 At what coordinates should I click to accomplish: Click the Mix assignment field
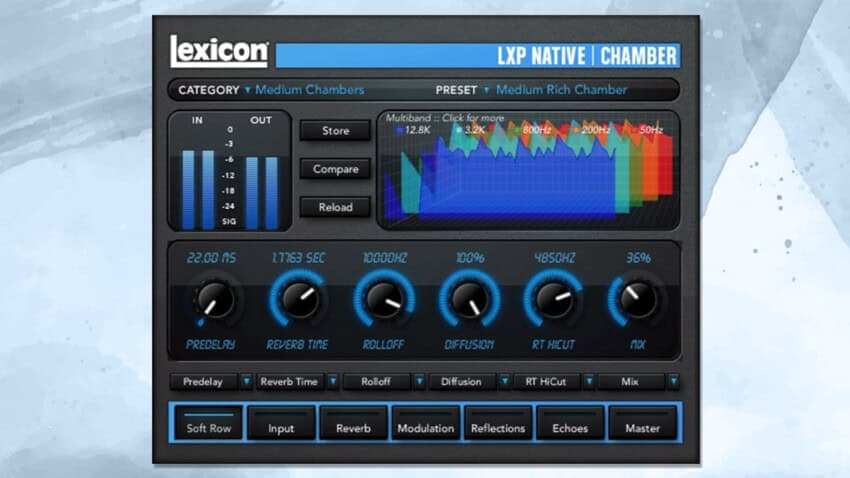click(x=631, y=382)
